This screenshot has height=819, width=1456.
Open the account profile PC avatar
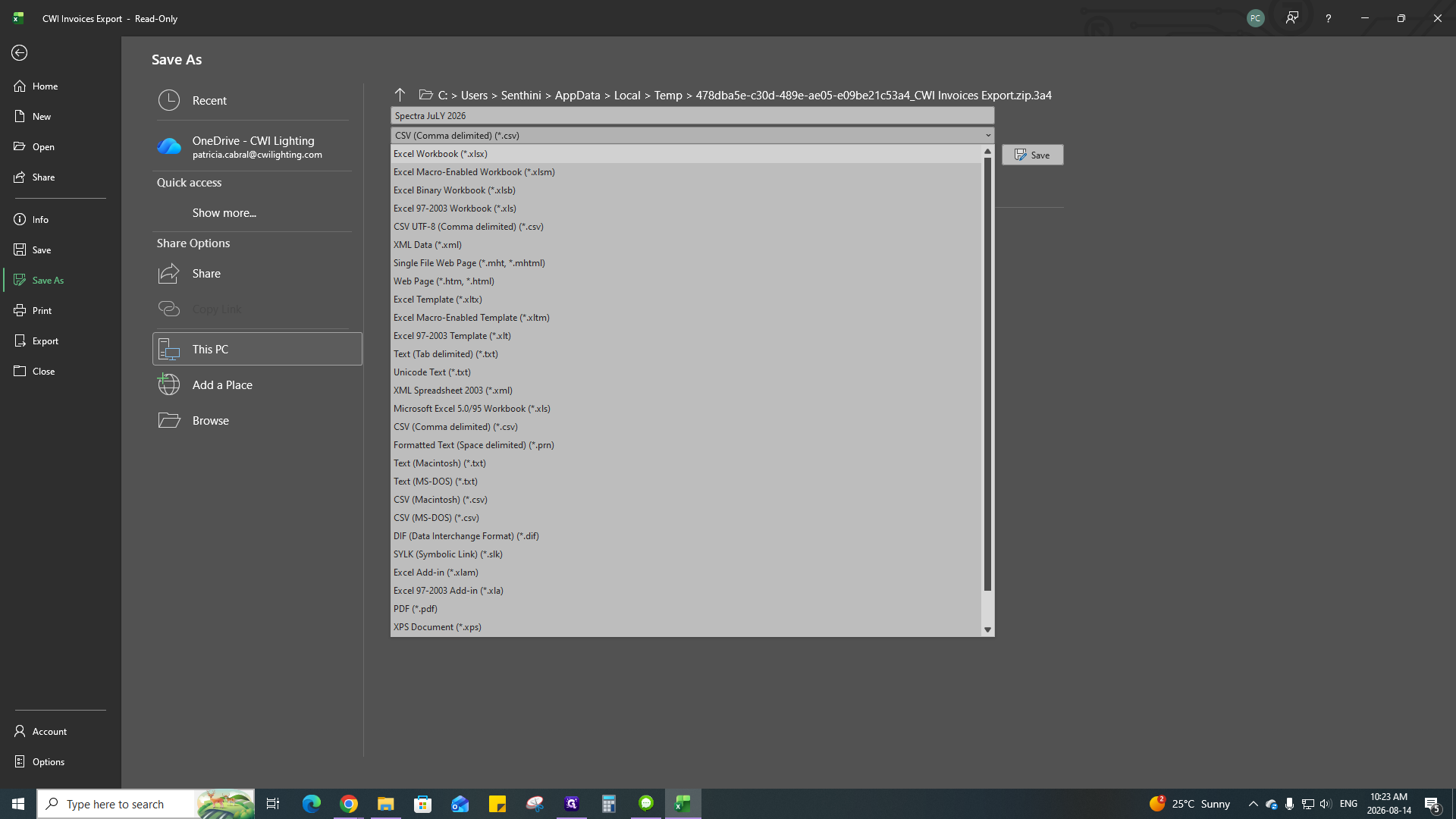coord(1256,18)
